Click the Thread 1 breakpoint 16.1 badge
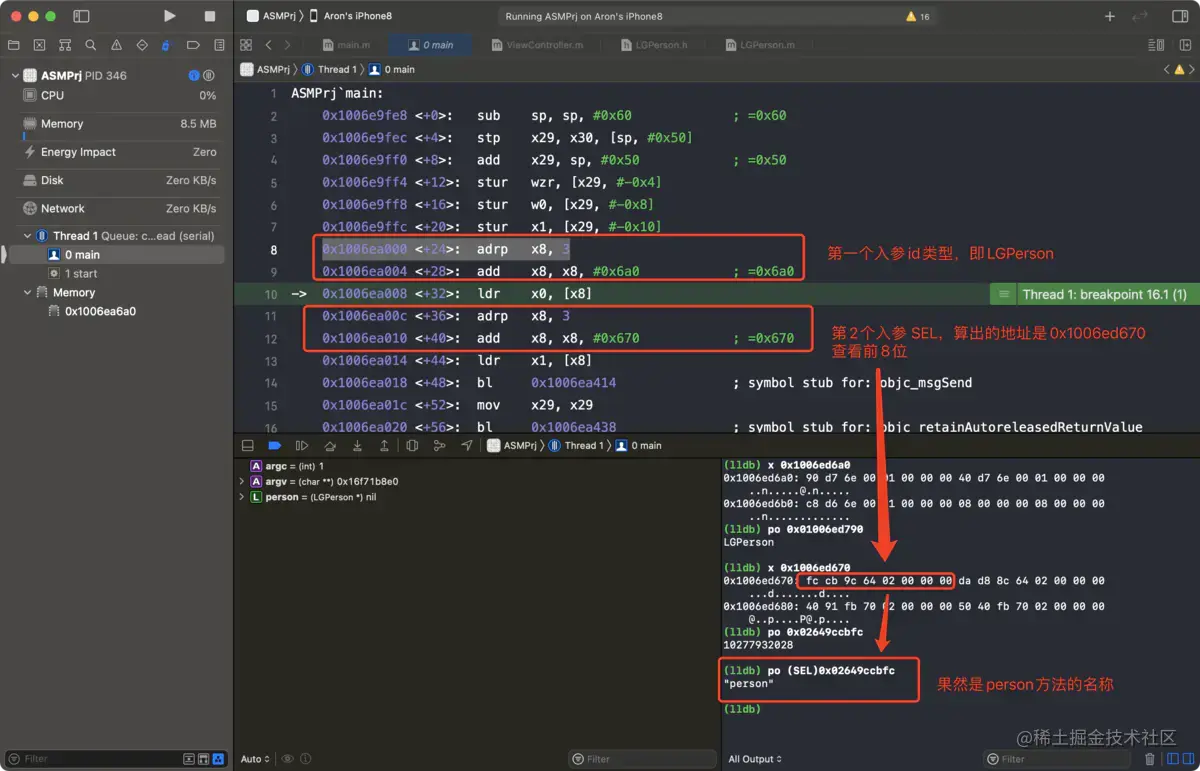The height and width of the screenshot is (771, 1200). click(1094, 294)
